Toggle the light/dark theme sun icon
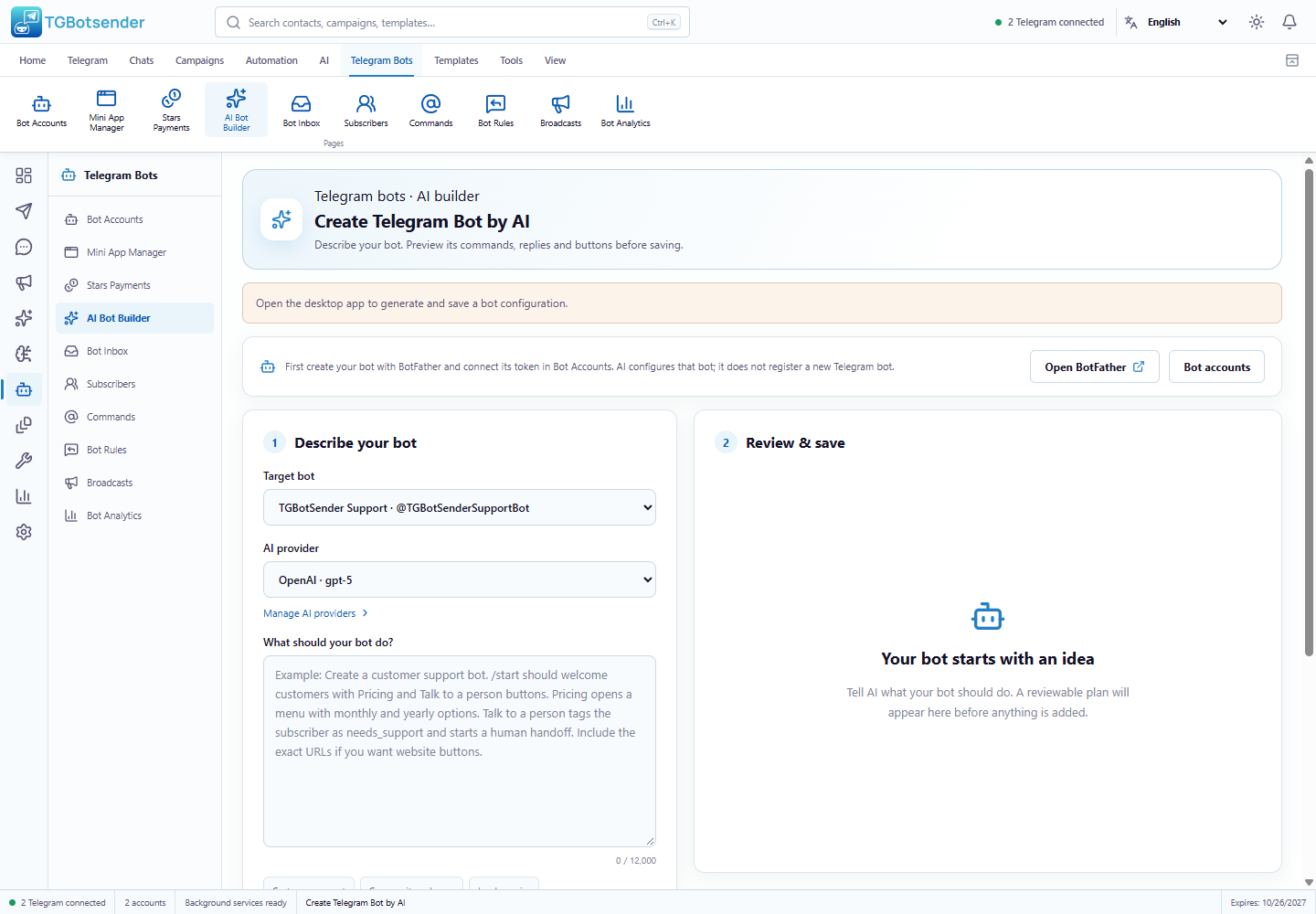Screen dimensions: 1316x914 [x=1257, y=22]
